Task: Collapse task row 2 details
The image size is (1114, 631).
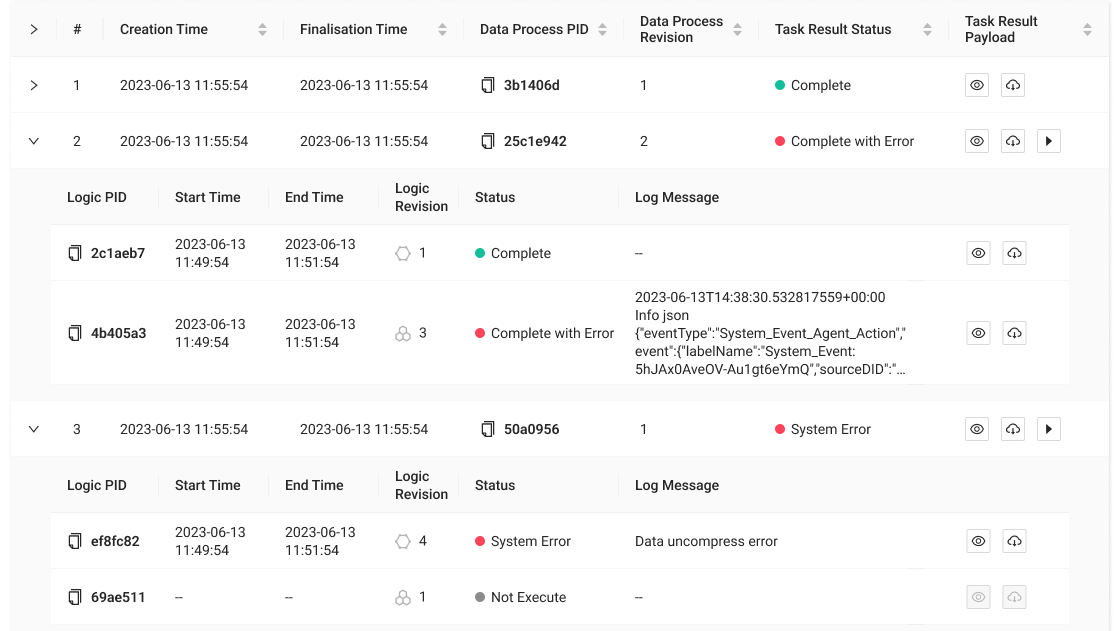Action: [x=34, y=142]
